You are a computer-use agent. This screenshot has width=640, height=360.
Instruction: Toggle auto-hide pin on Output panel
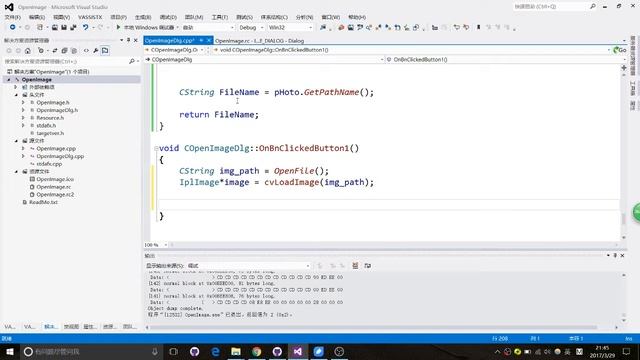[615, 256]
